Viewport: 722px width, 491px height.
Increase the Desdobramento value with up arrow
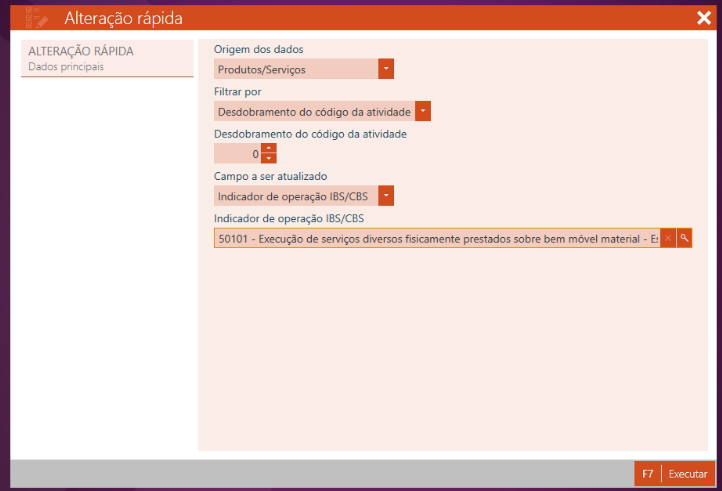coord(269,148)
